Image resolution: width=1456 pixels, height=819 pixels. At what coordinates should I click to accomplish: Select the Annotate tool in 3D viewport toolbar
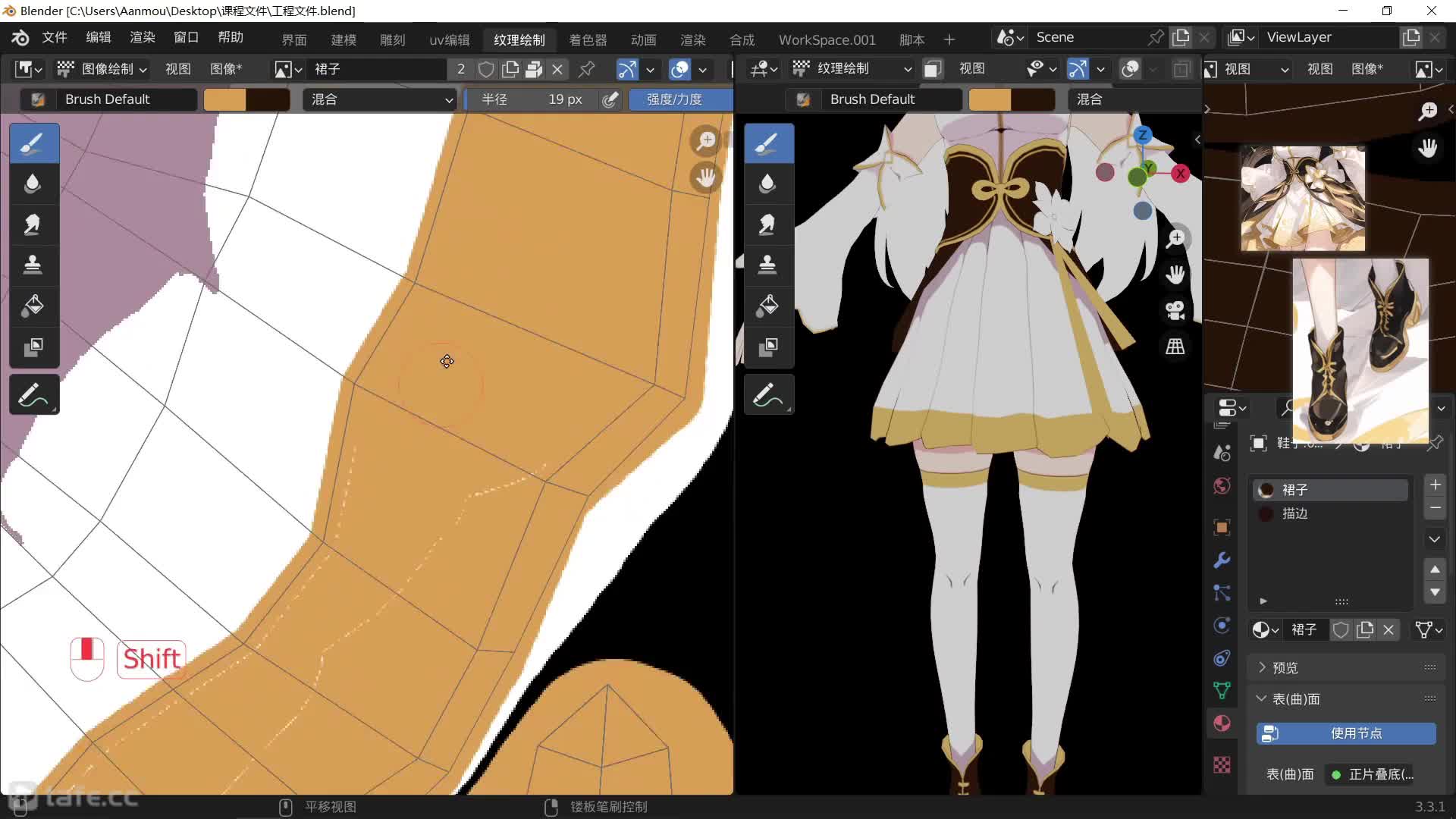pos(768,394)
